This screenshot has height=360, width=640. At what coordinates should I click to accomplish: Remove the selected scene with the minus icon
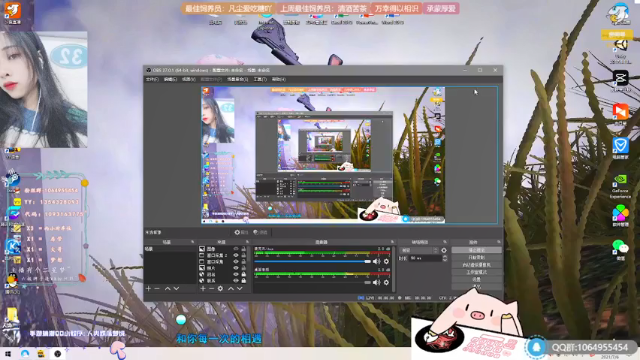pos(157,289)
